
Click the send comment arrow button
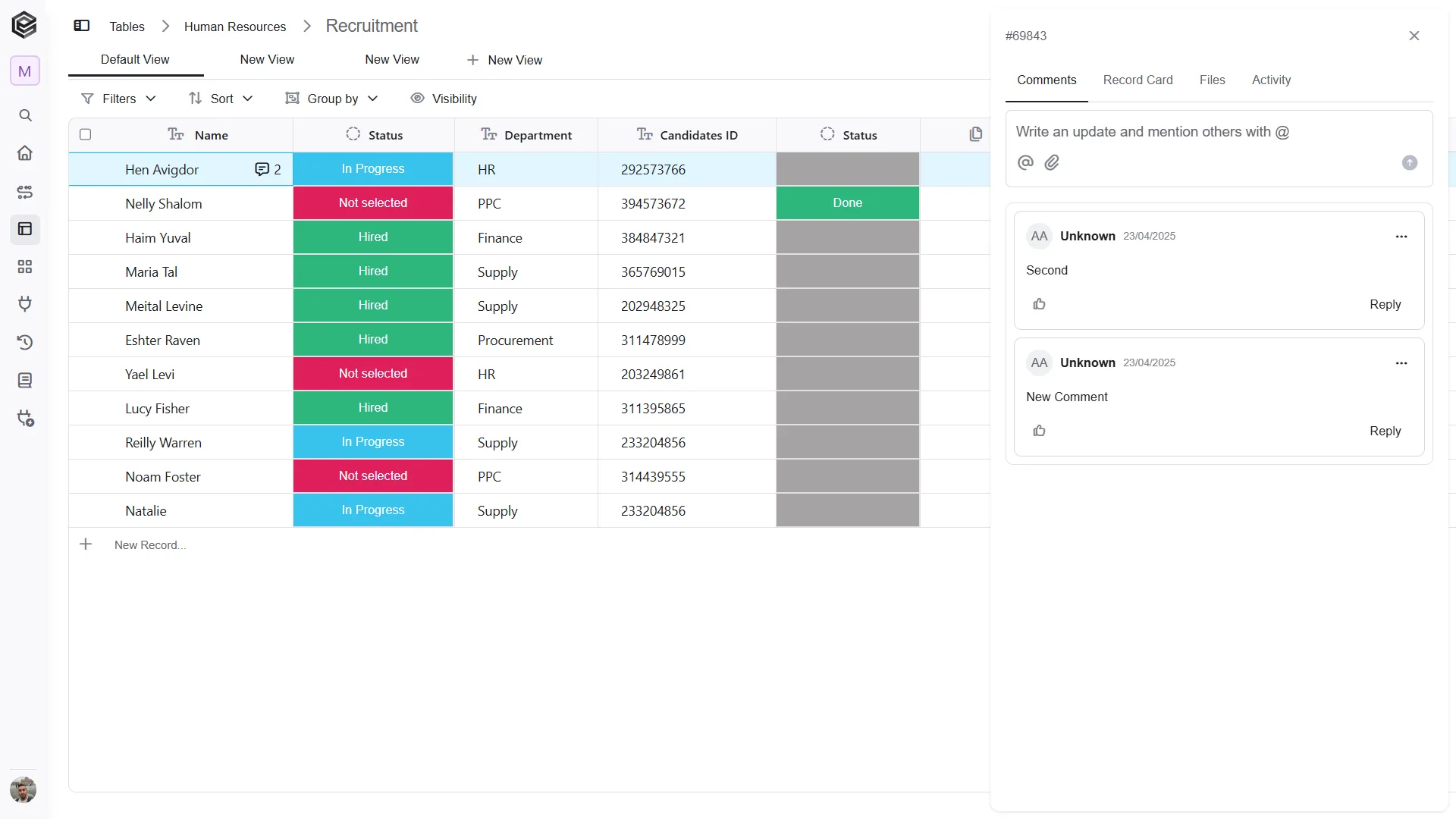pos(1410,162)
